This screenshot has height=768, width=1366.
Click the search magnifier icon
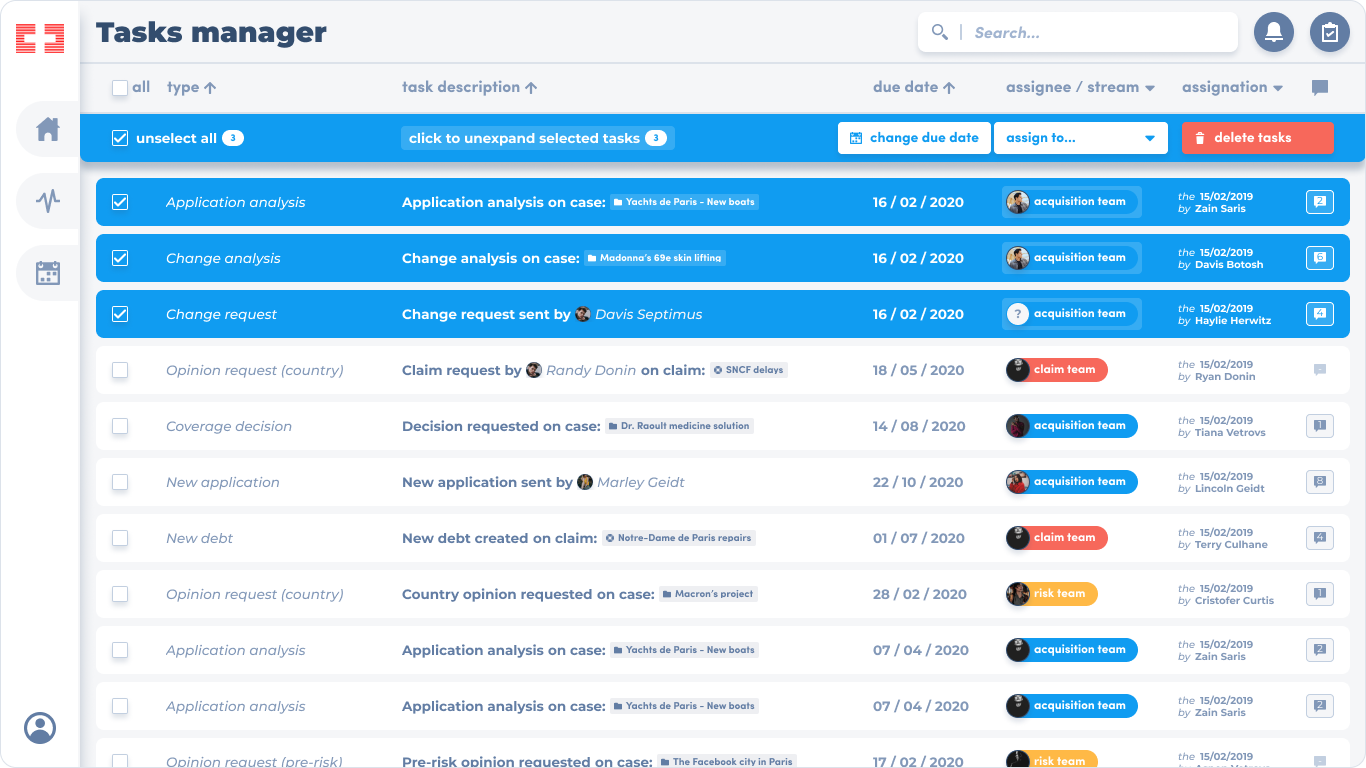tap(940, 32)
